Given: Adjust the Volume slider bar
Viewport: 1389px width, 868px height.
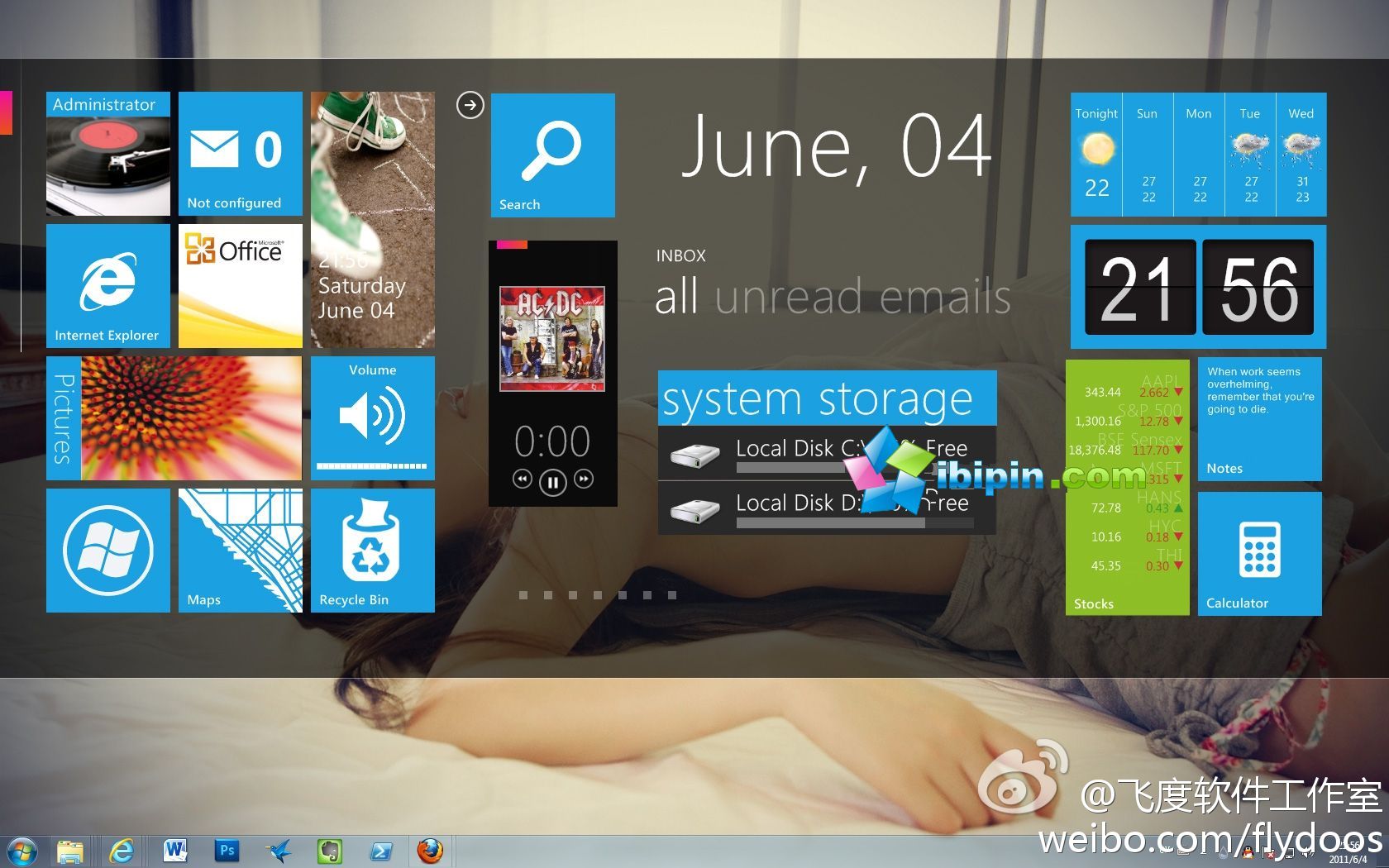Looking at the screenshot, I should tap(371, 466).
